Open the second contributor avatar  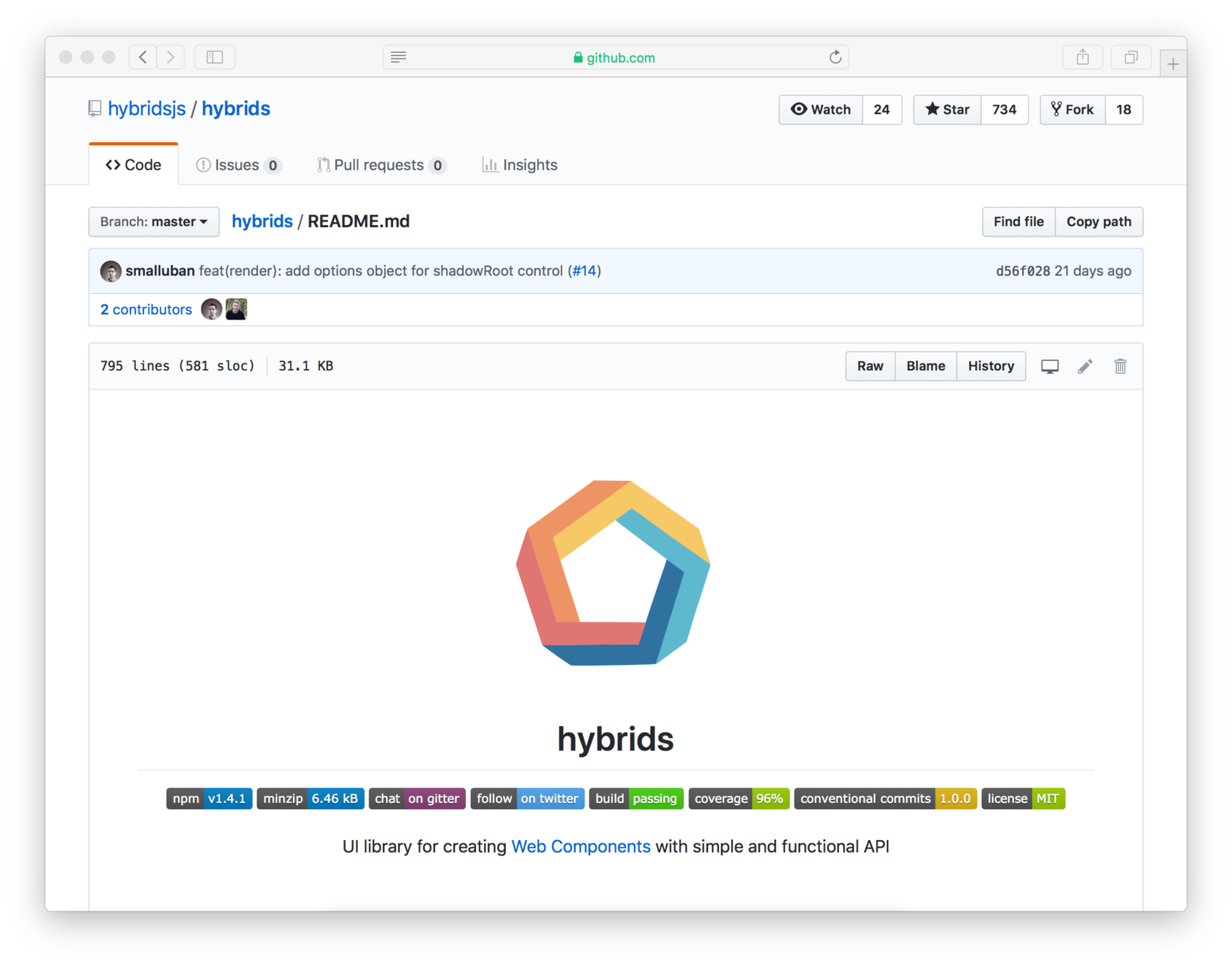(x=237, y=310)
